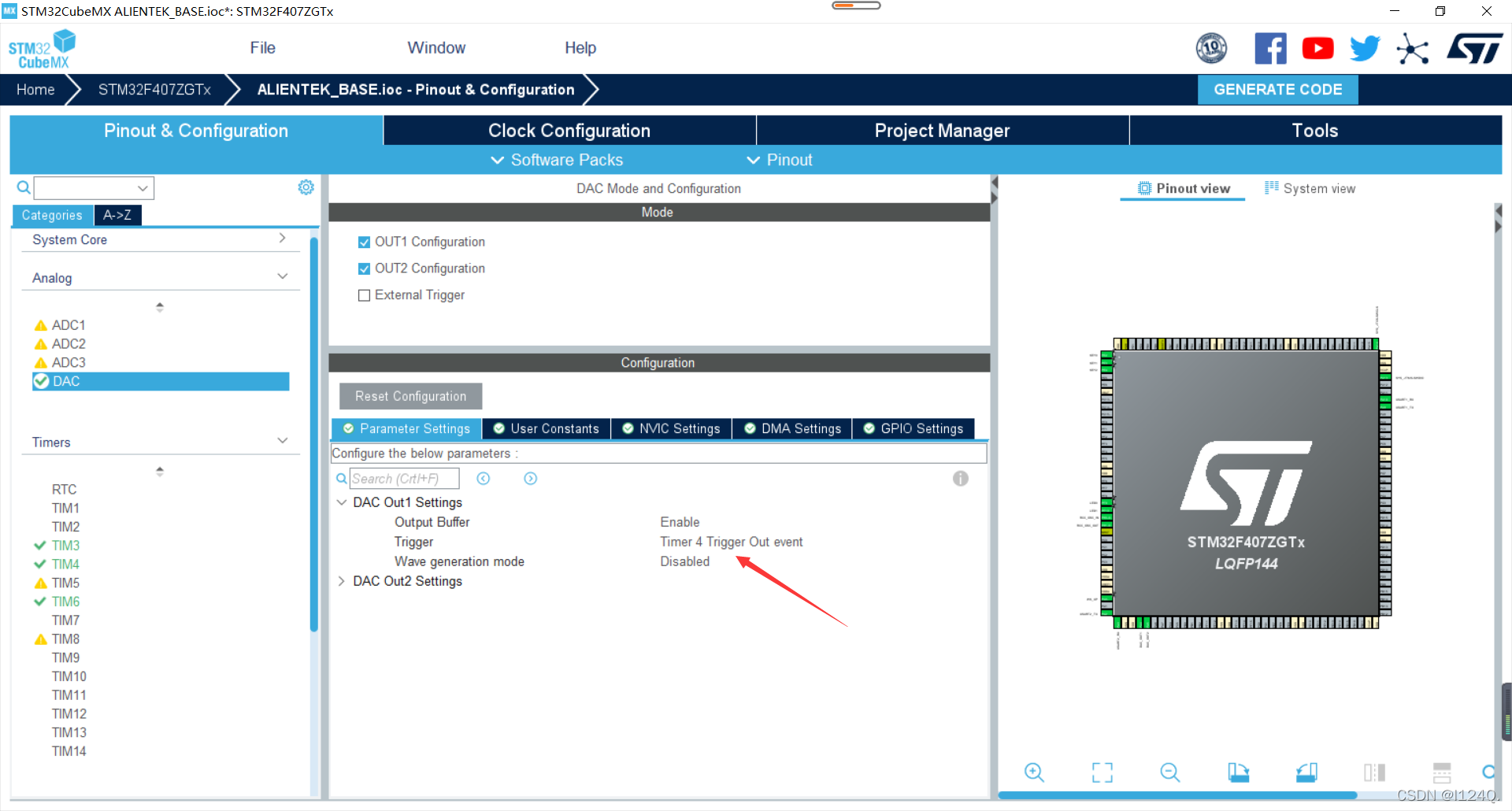The width and height of the screenshot is (1512, 811).
Task: Click the Trigger value Timer 4 Trigger Out event
Action: click(x=732, y=542)
